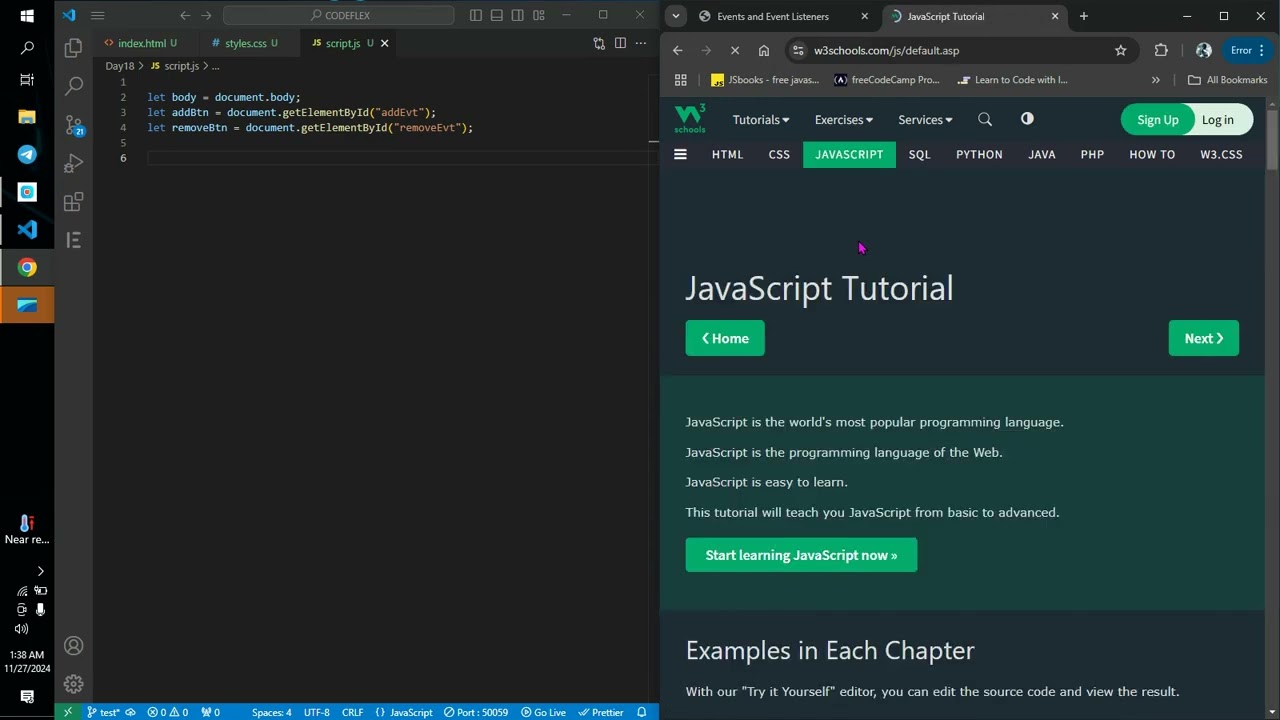This screenshot has height=720, width=1280.
Task: Close the script.js editor tab
Action: pyautogui.click(x=384, y=43)
